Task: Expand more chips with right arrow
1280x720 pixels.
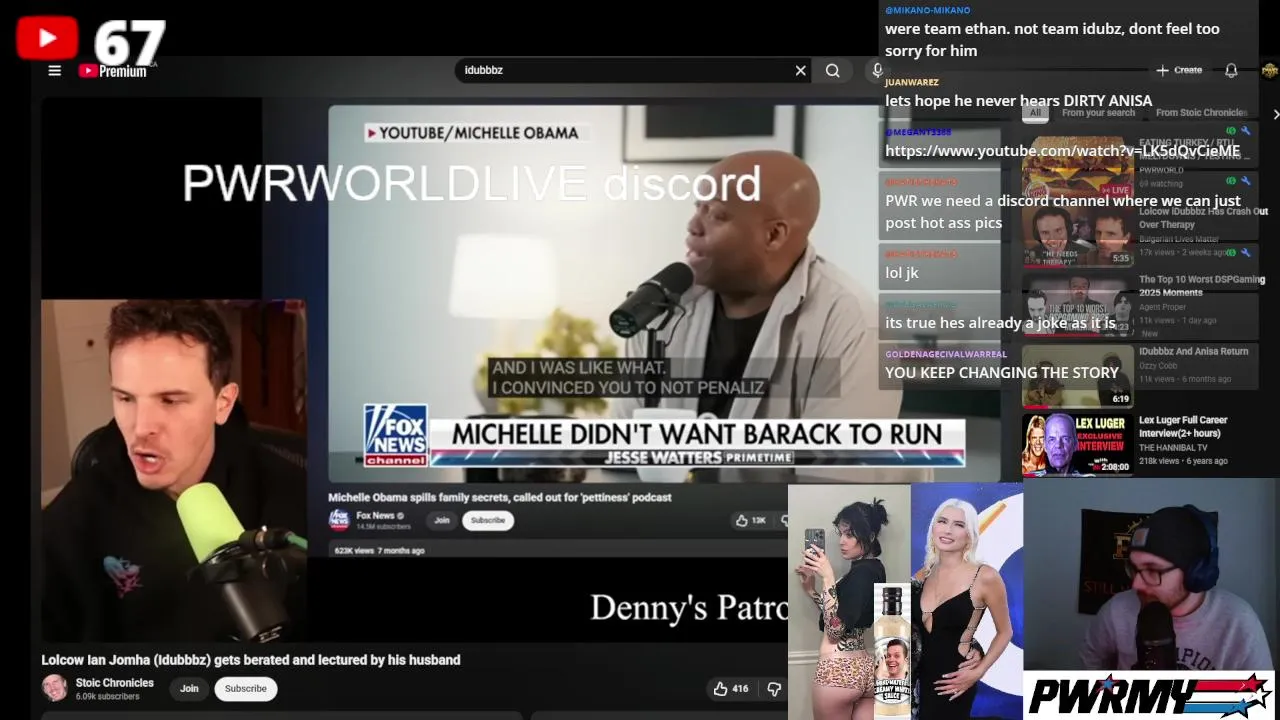Action: (x=1275, y=114)
